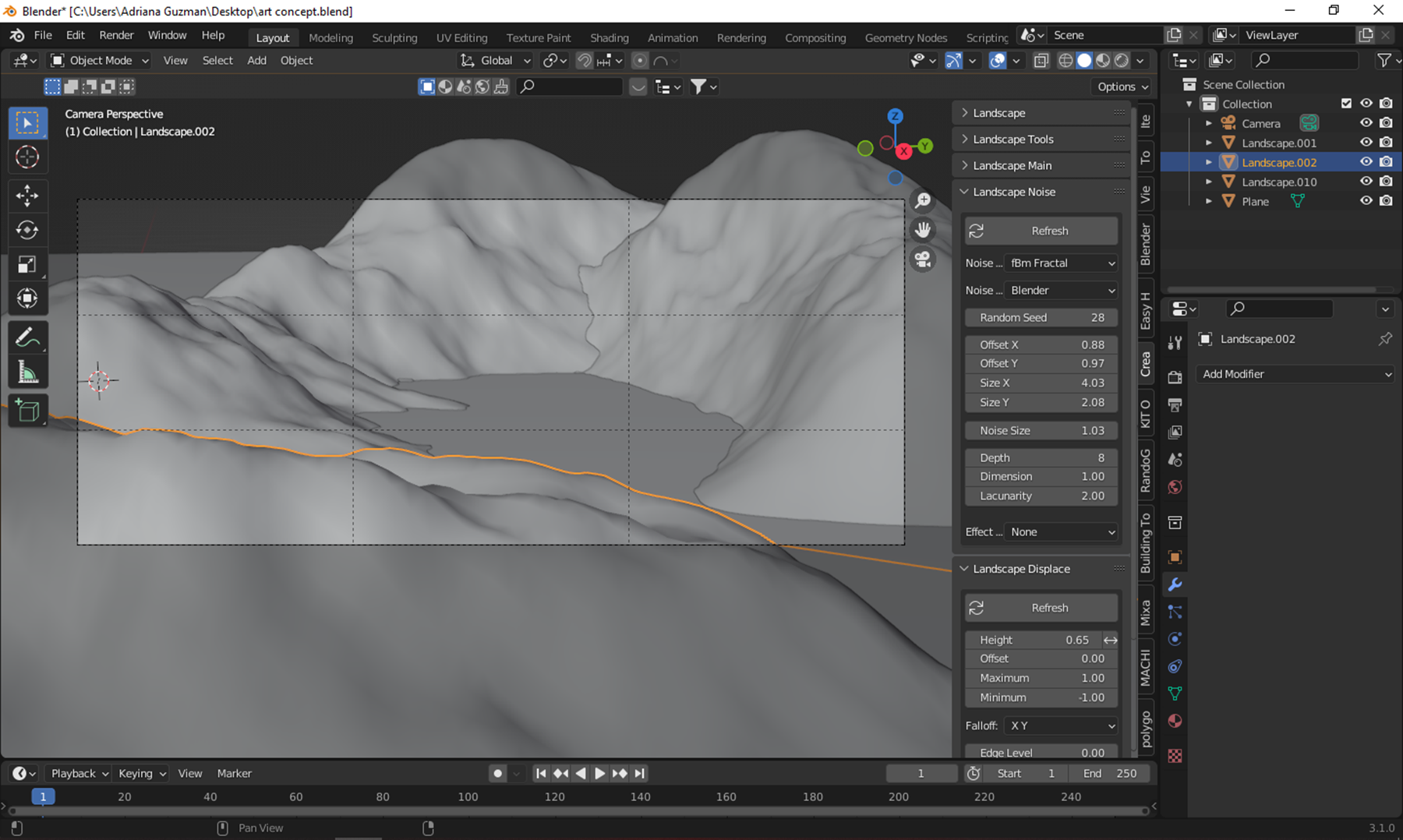Hide Landscape.010 in viewport
The image size is (1403, 840).
click(1366, 182)
